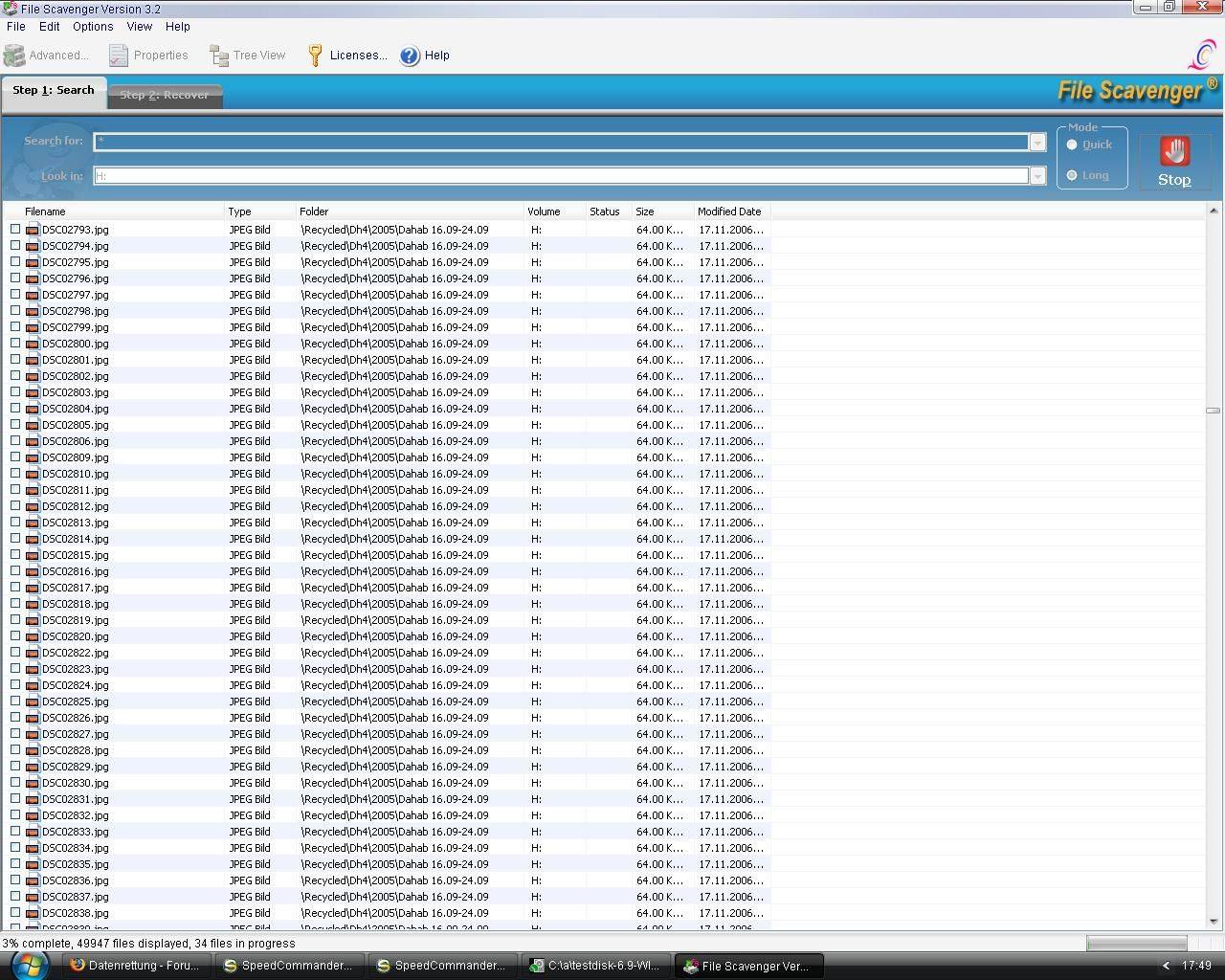Switch to Tree View via its icon
The height and width of the screenshot is (980, 1225).
pyautogui.click(x=219, y=56)
